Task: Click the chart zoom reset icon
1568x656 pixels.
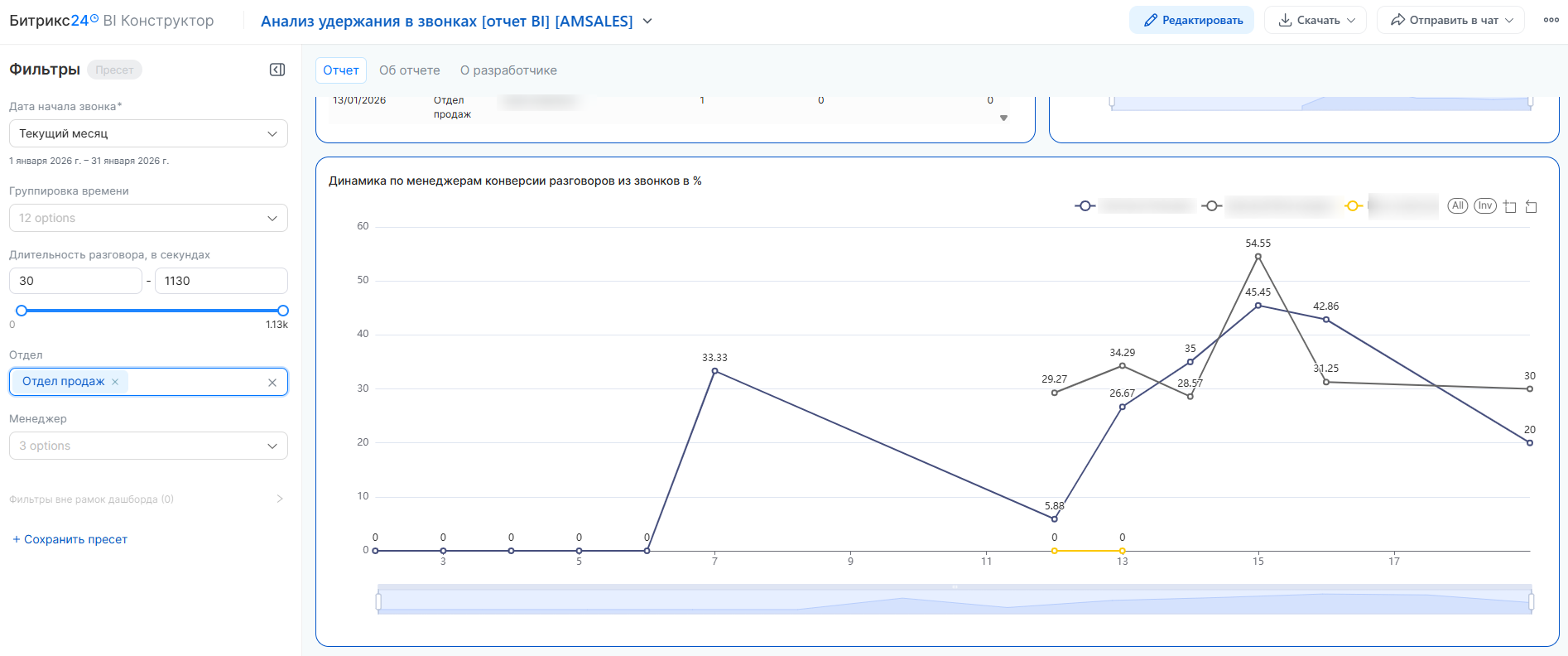Action: pos(1532,206)
